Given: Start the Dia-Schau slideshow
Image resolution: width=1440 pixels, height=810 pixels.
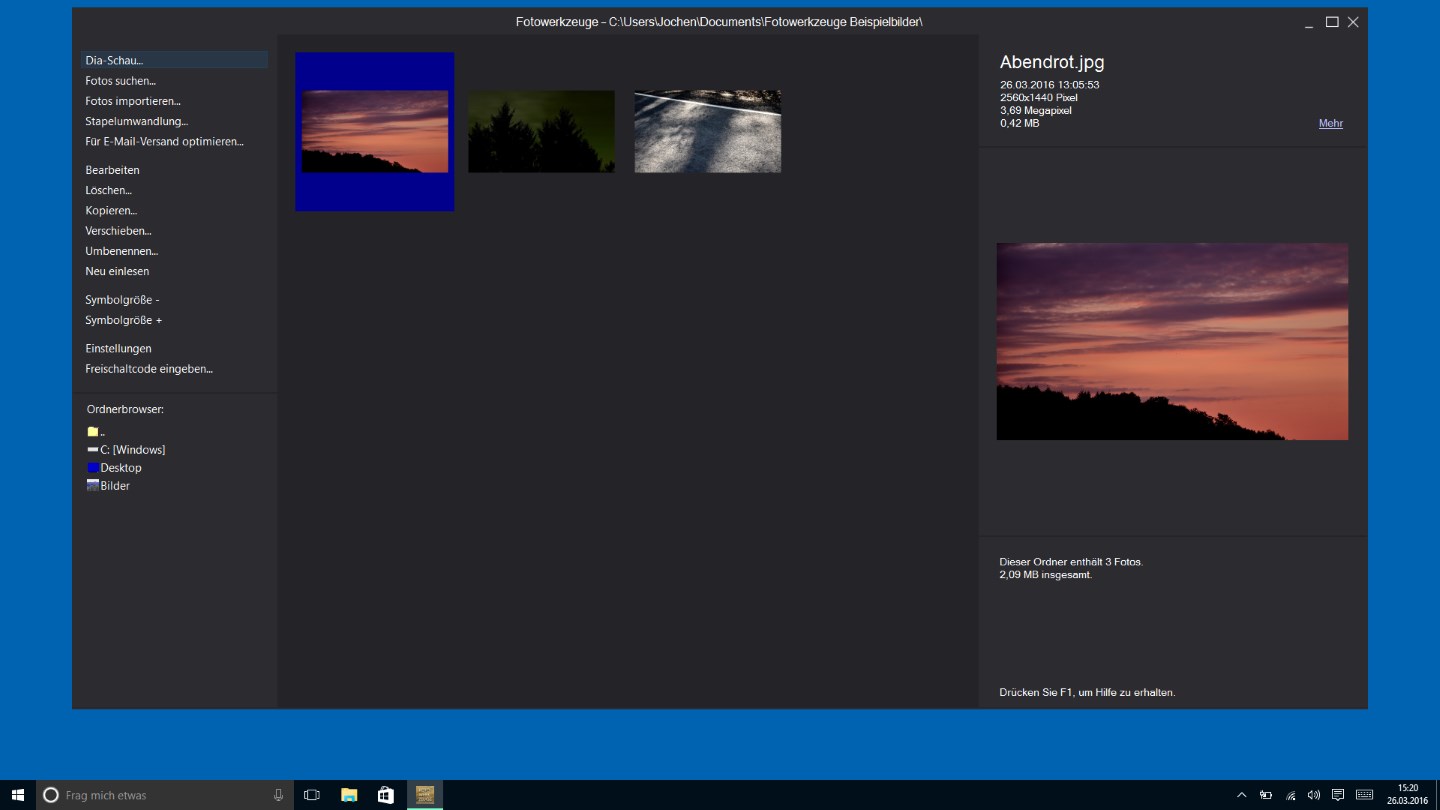Looking at the screenshot, I should tap(114, 61).
